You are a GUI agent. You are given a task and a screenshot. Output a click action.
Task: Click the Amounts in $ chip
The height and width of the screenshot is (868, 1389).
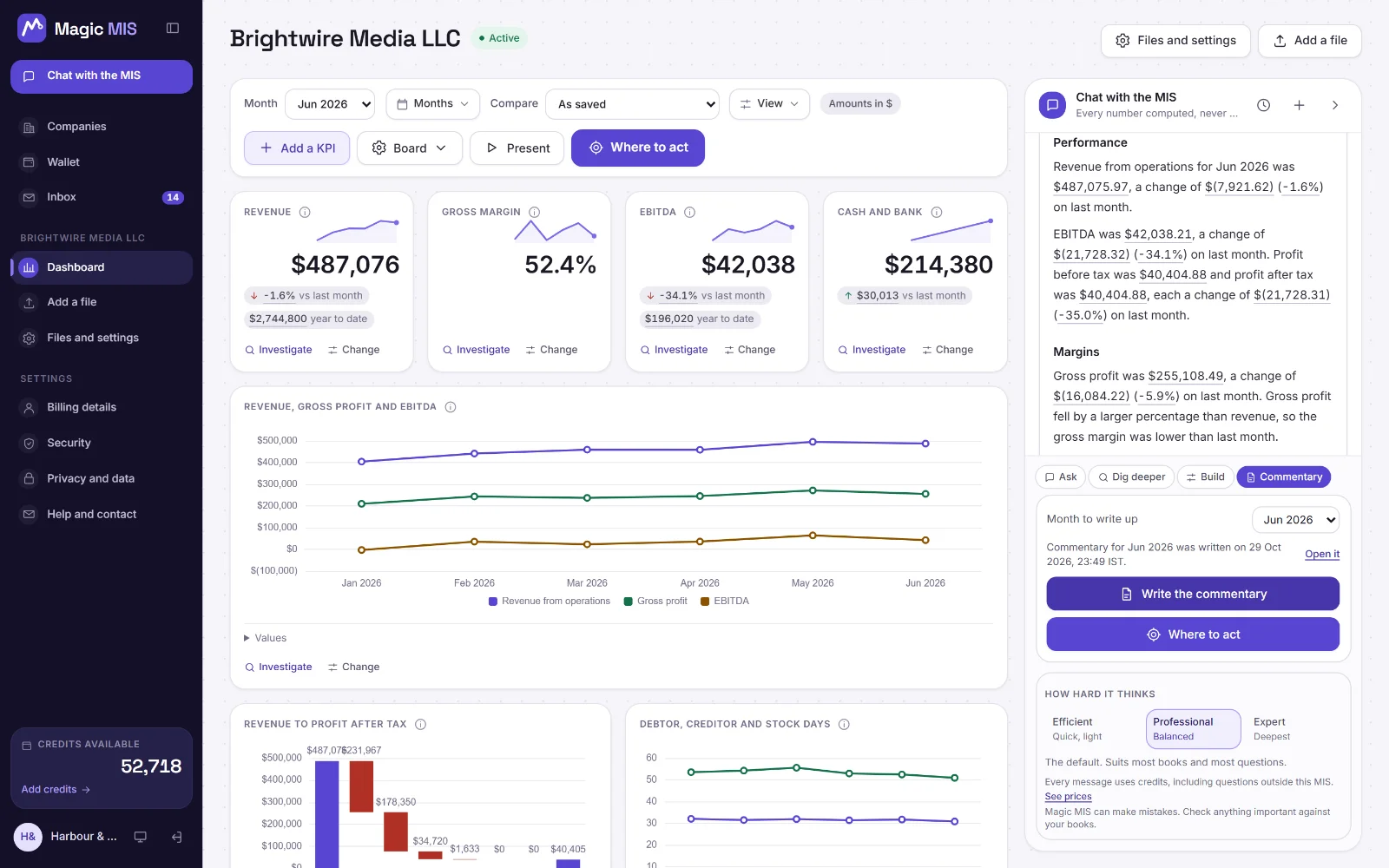click(860, 103)
